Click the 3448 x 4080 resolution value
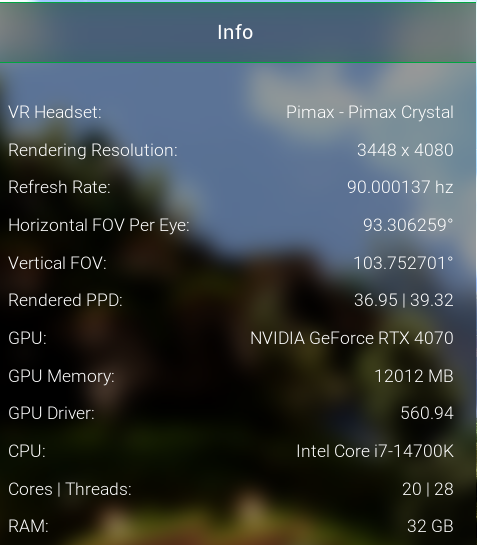The image size is (477, 545). coord(405,150)
